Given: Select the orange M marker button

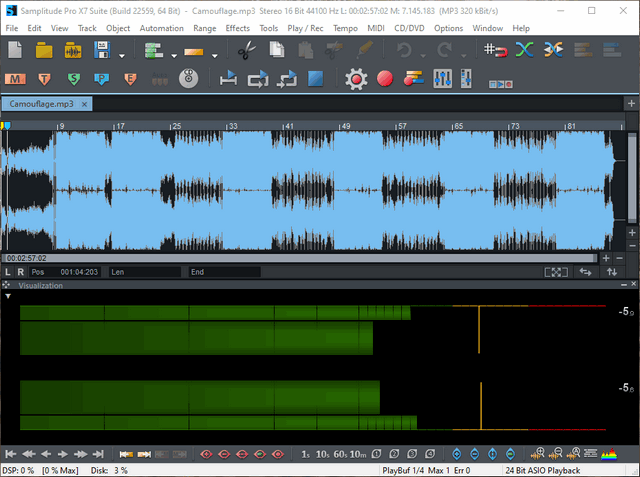Looking at the screenshot, I should coord(15,78).
